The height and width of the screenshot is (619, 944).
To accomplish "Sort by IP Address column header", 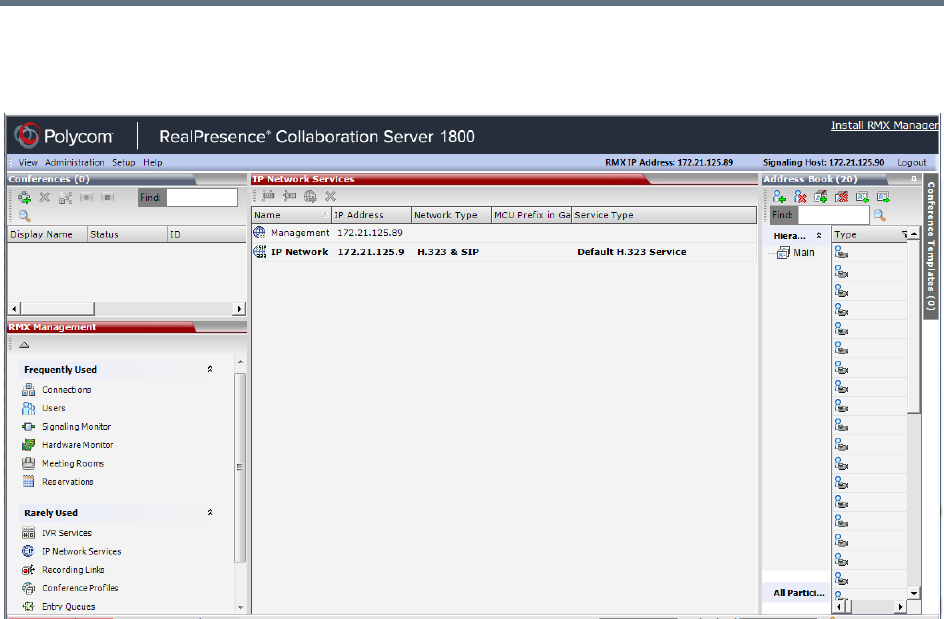I will tap(371, 215).
